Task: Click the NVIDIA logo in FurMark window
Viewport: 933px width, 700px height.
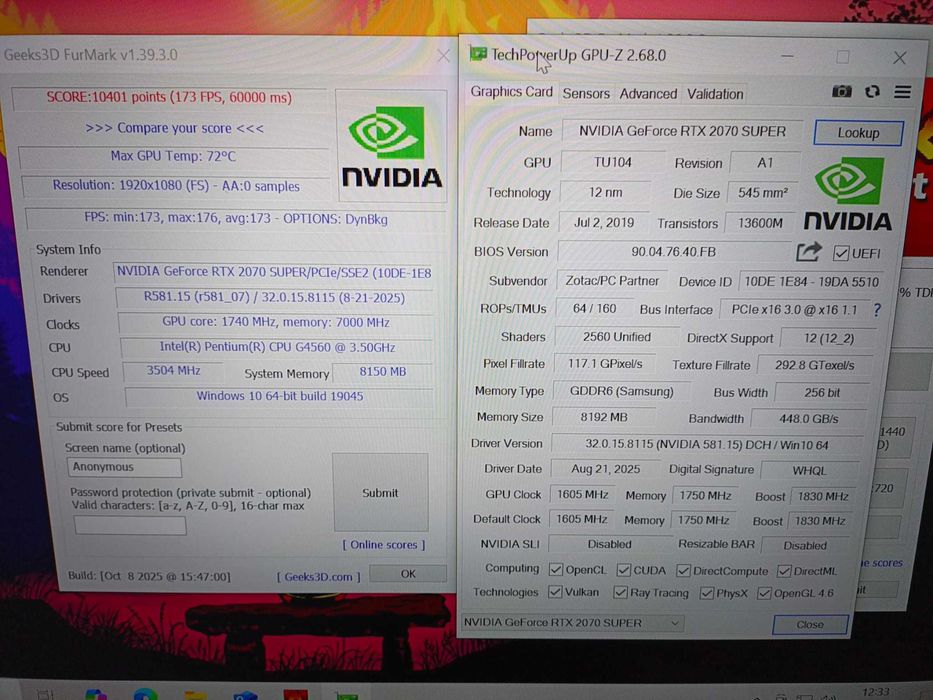Action: pos(392,146)
